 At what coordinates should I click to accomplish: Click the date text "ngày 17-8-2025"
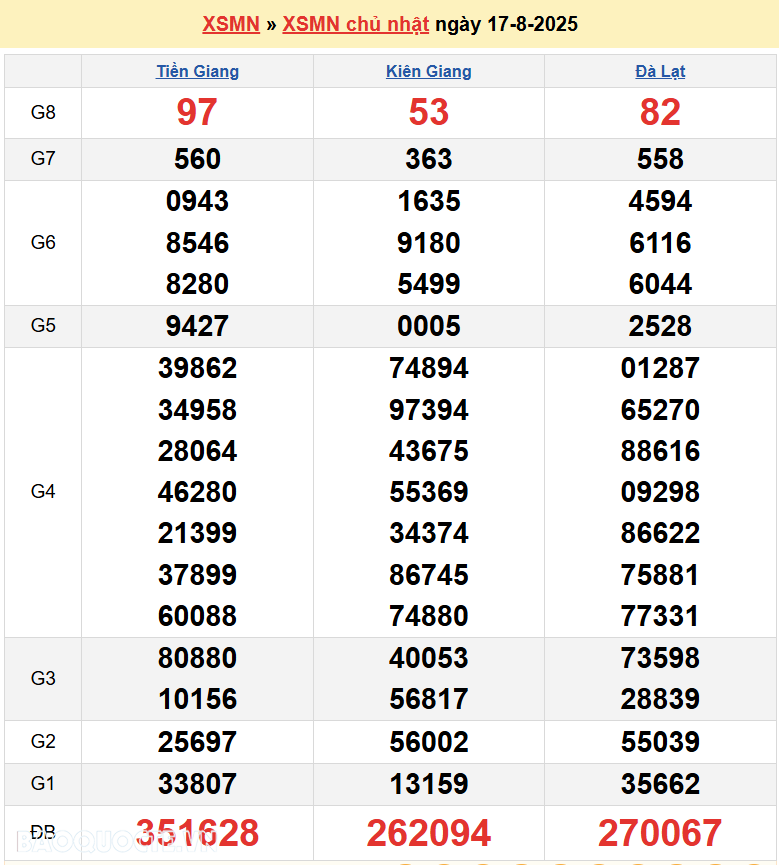click(x=506, y=24)
